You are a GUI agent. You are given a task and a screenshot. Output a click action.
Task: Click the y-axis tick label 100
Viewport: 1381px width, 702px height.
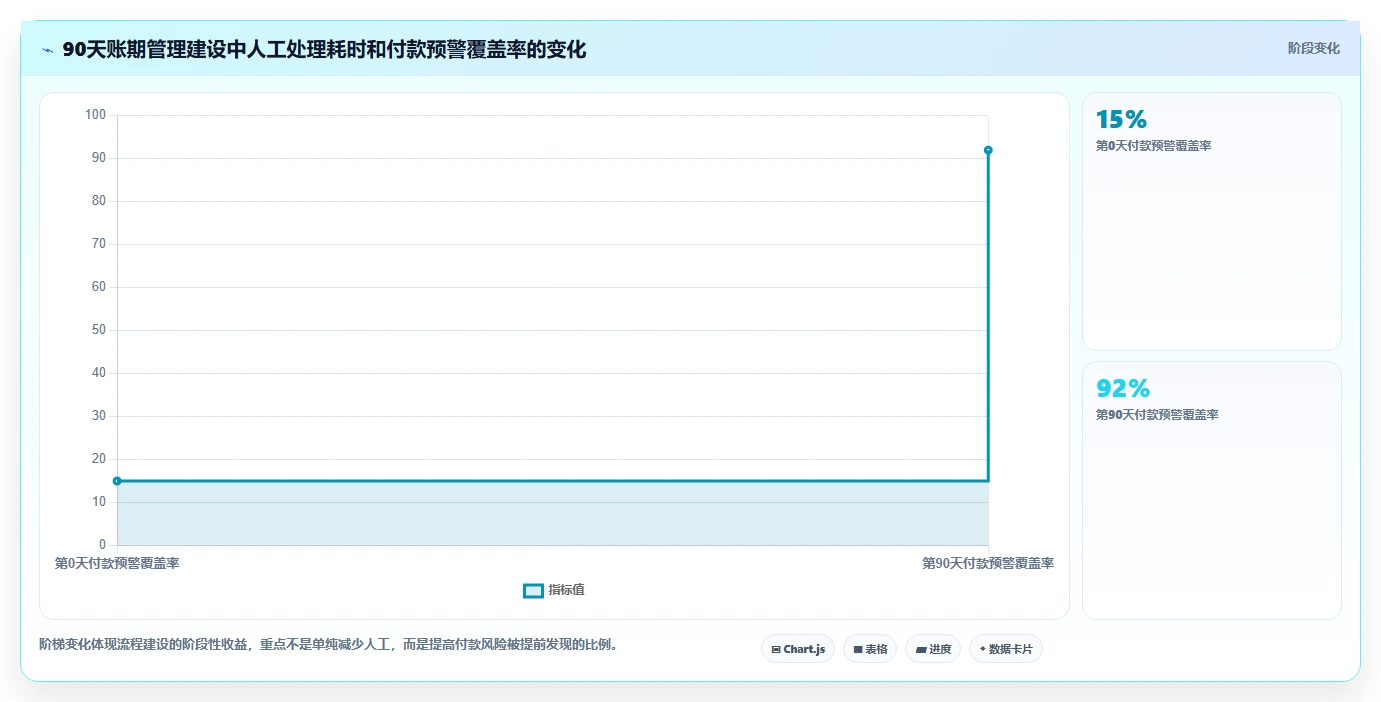(95, 115)
